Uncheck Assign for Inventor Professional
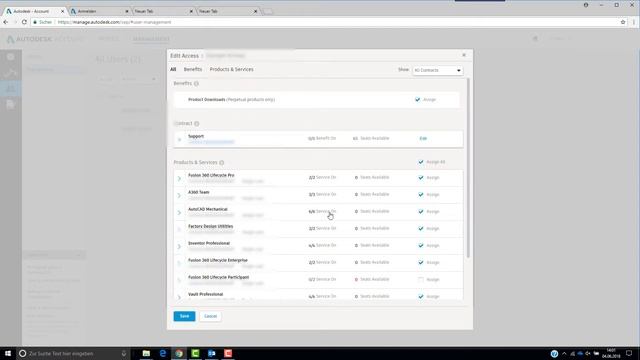 (x=421, y=245)
